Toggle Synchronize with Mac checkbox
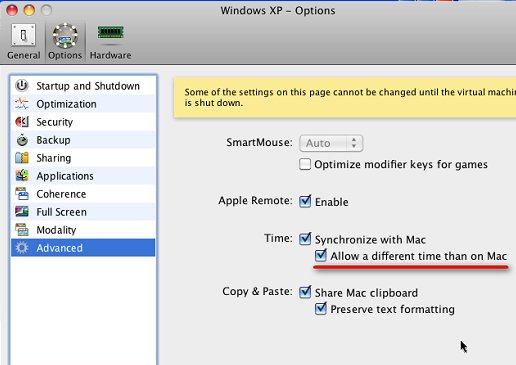 click(305, 239)
